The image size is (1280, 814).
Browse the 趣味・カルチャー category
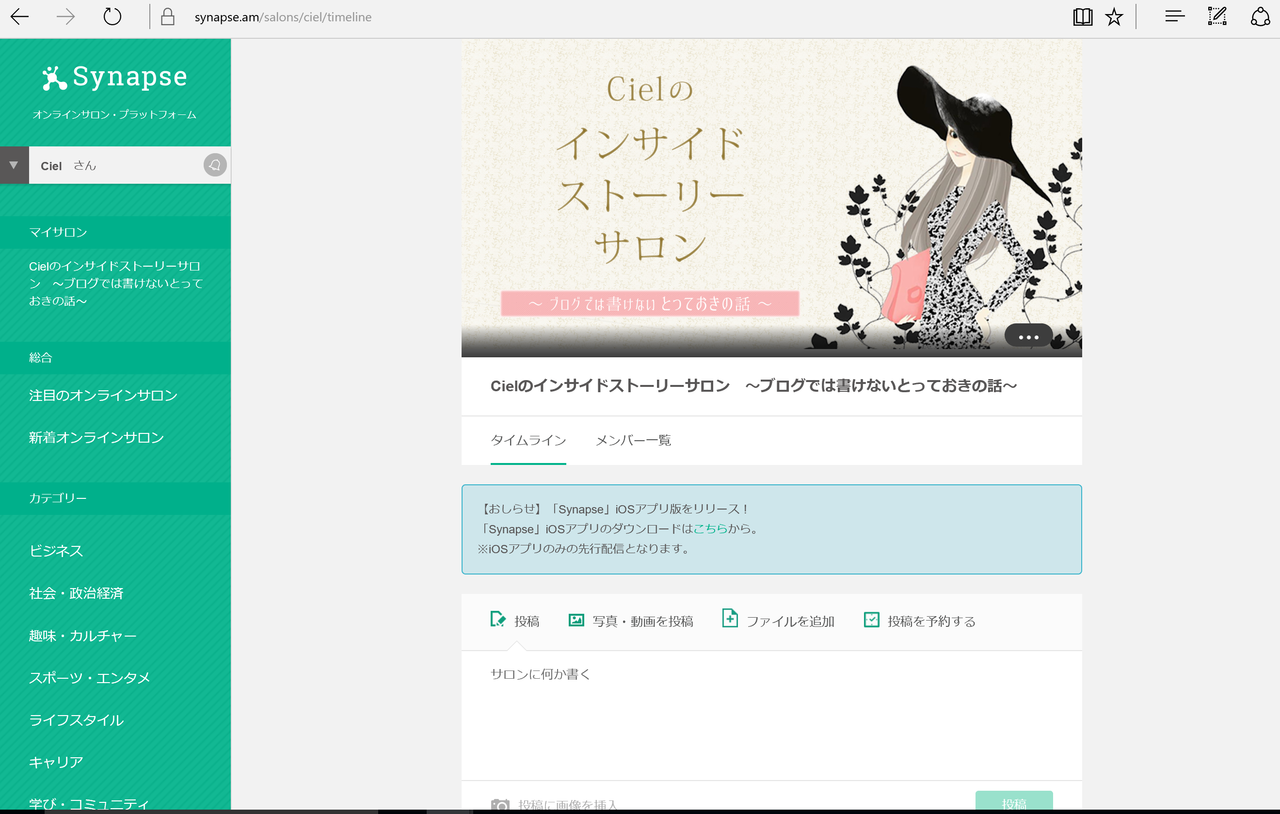(x=83, y=635)
